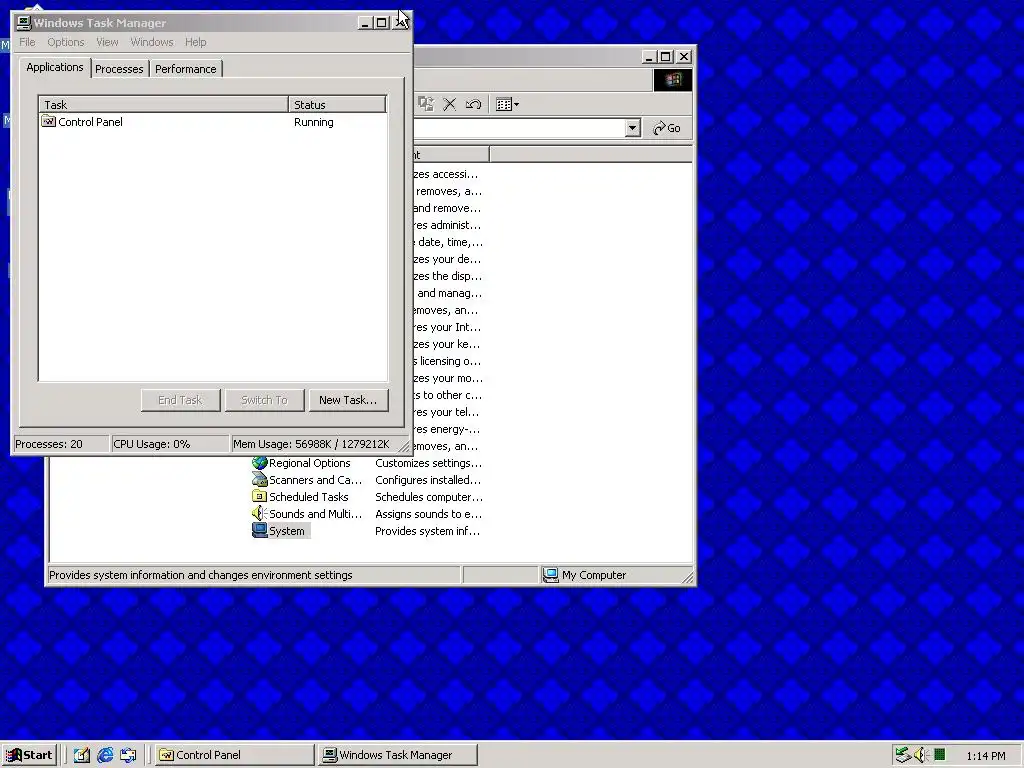Viewport: 1024px width, 768px height.
Task: Click 'Schedules computer...' description
Action: point(428,497)
